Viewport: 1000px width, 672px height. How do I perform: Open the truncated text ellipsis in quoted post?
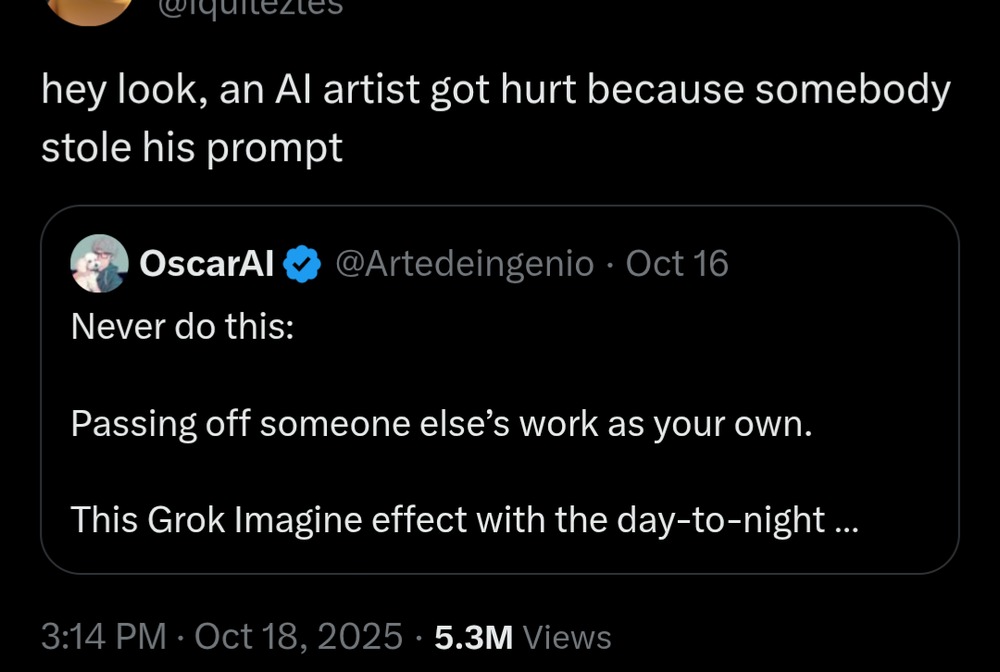click(x=844, y=521)
